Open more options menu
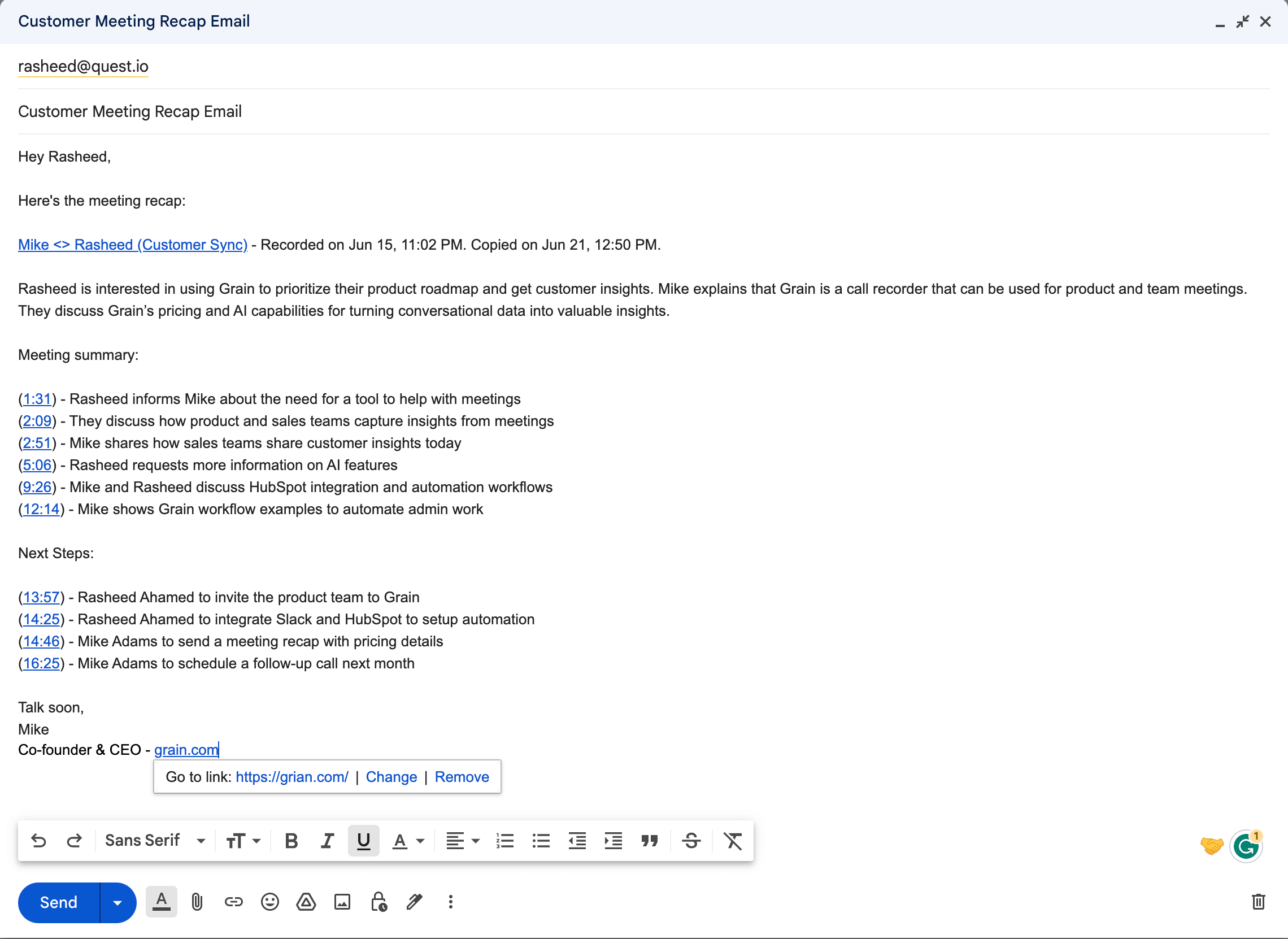The height and width of the screenshot is (939, 1288). pyautogui.click(x=451, y=902)
